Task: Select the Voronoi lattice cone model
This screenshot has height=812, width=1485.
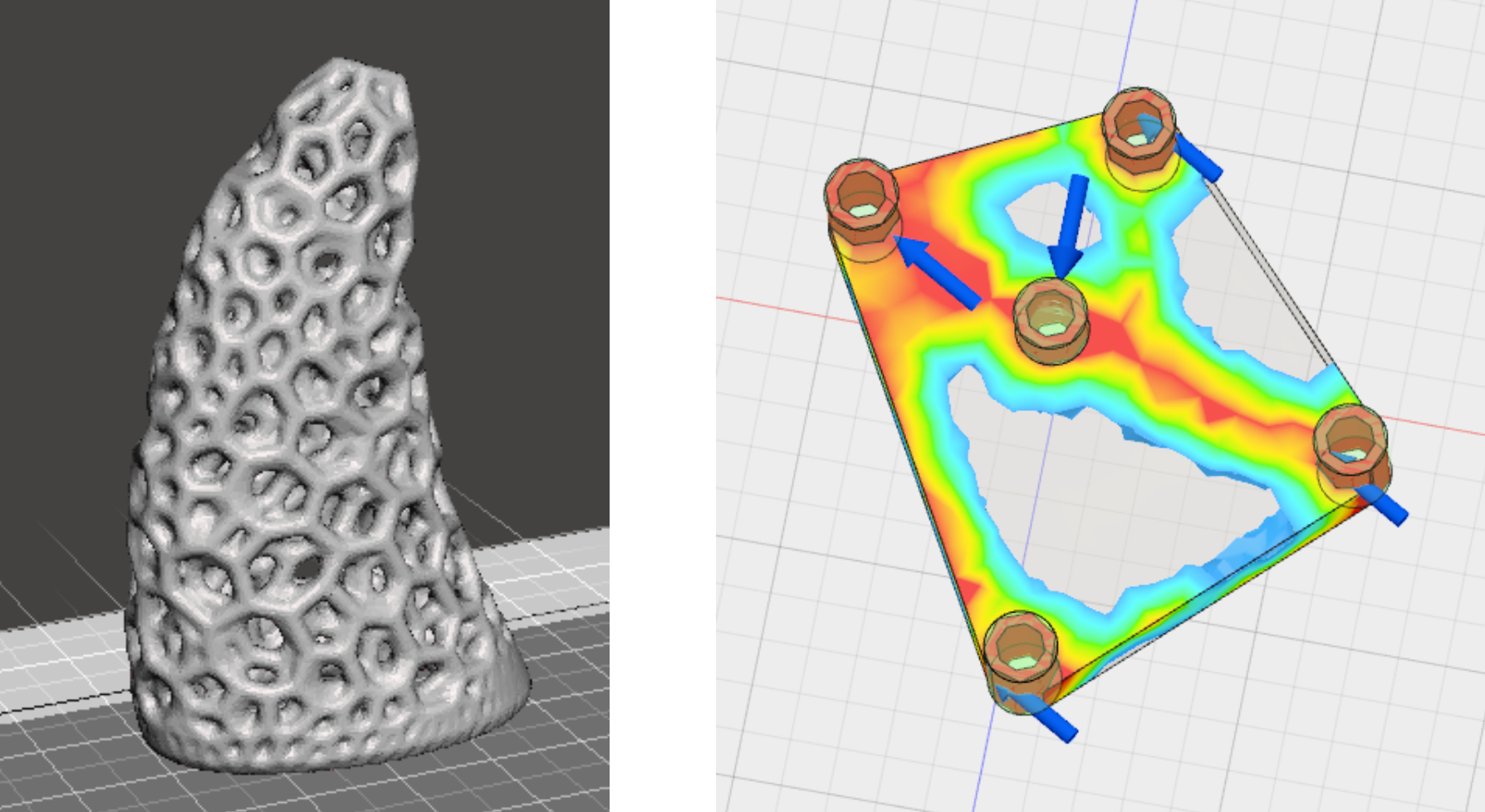Action: [x=328, y=415]
